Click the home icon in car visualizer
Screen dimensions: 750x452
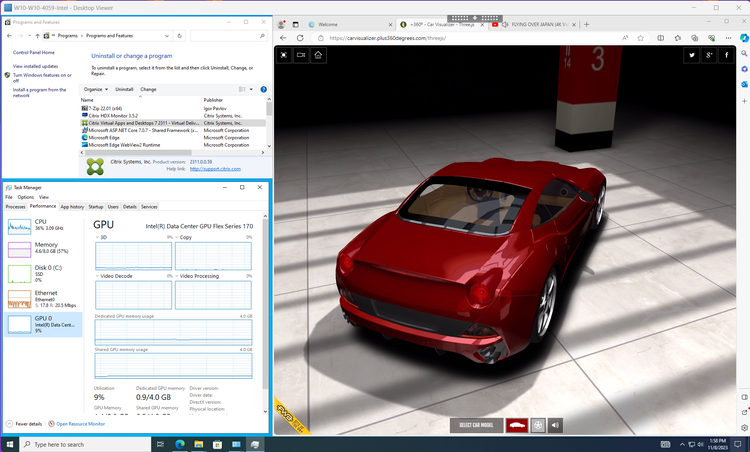tap(318, 55)
